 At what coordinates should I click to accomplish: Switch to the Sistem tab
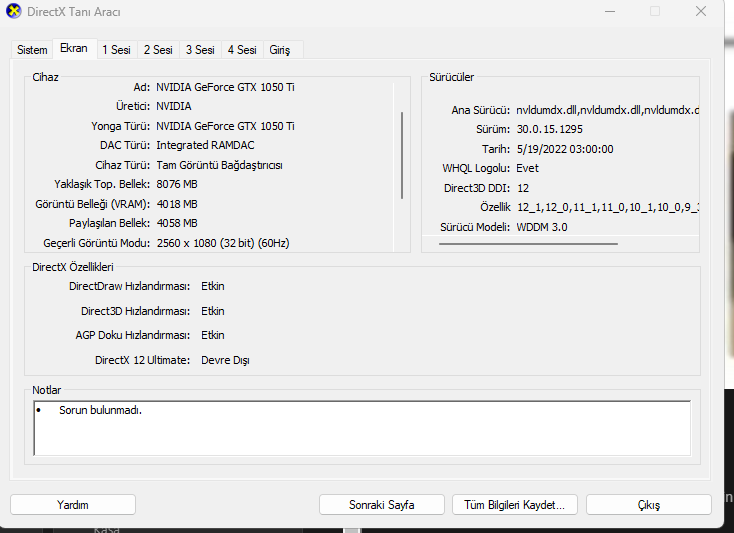(x=32, y=50)
